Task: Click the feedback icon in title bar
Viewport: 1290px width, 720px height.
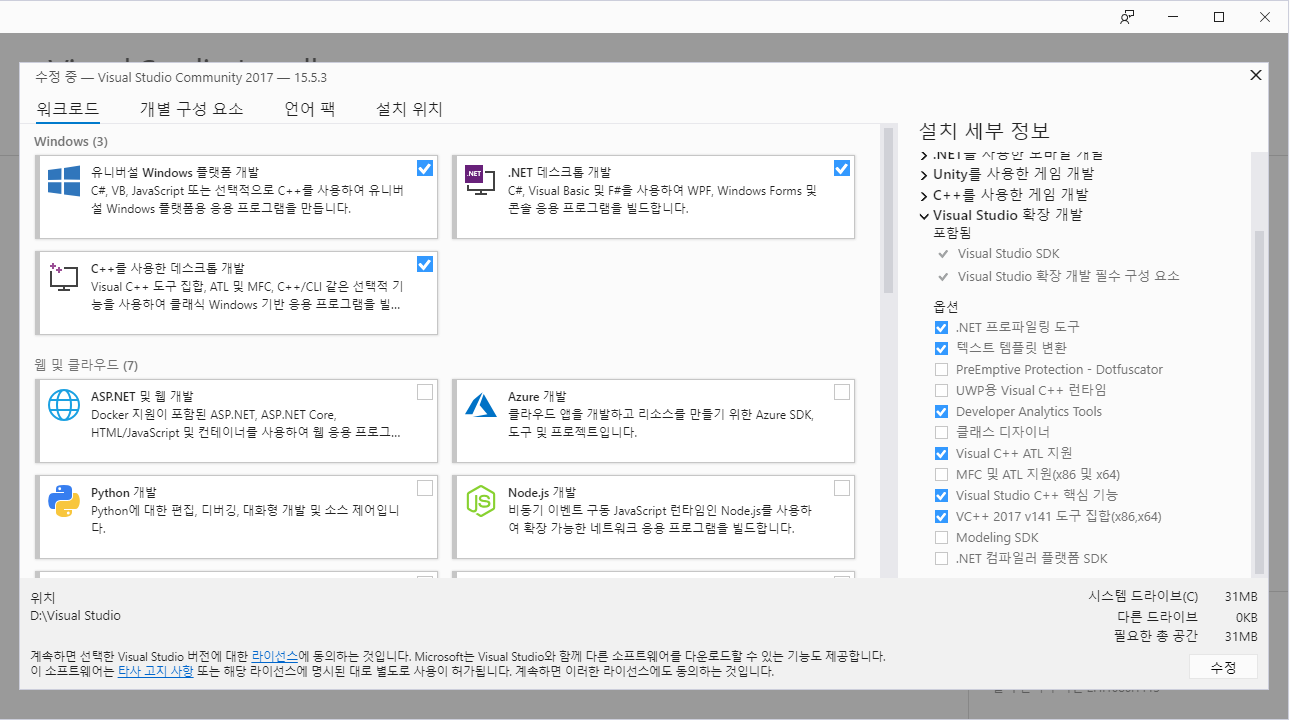Action: pos(1127,17)
